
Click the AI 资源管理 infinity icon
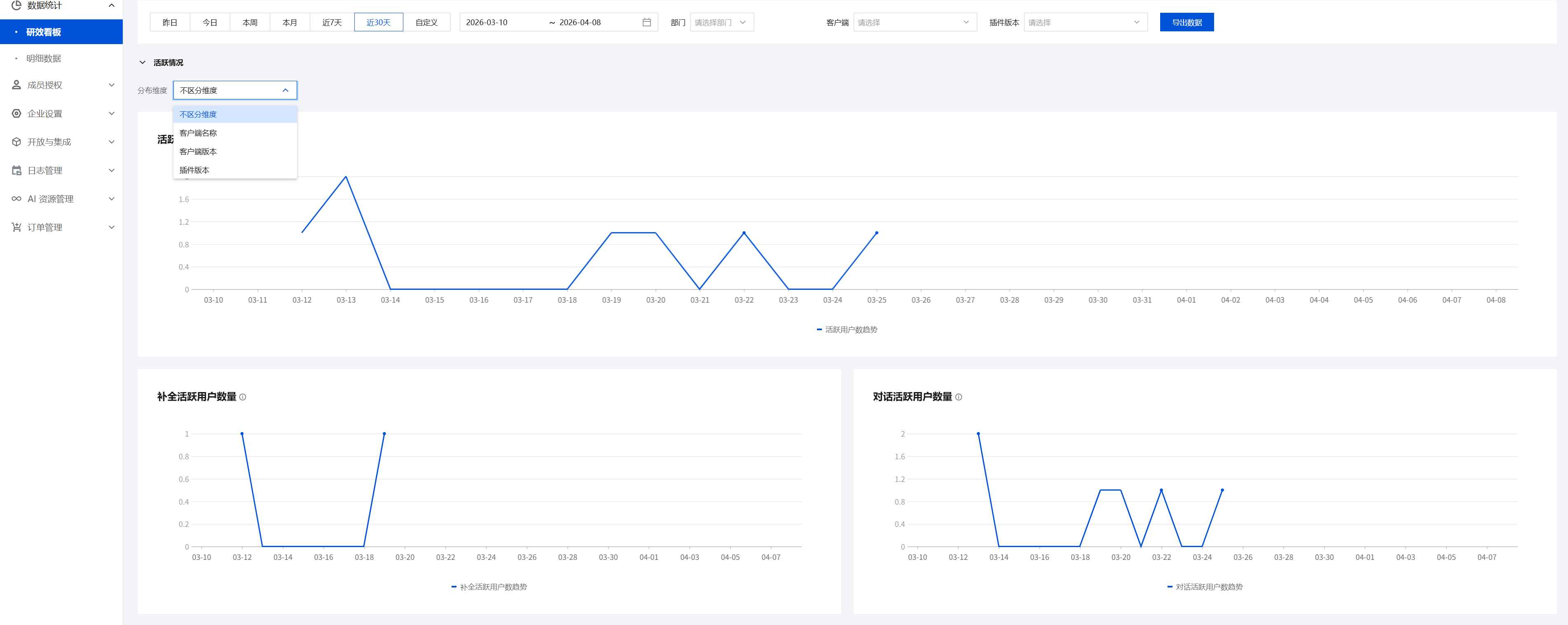16,199
